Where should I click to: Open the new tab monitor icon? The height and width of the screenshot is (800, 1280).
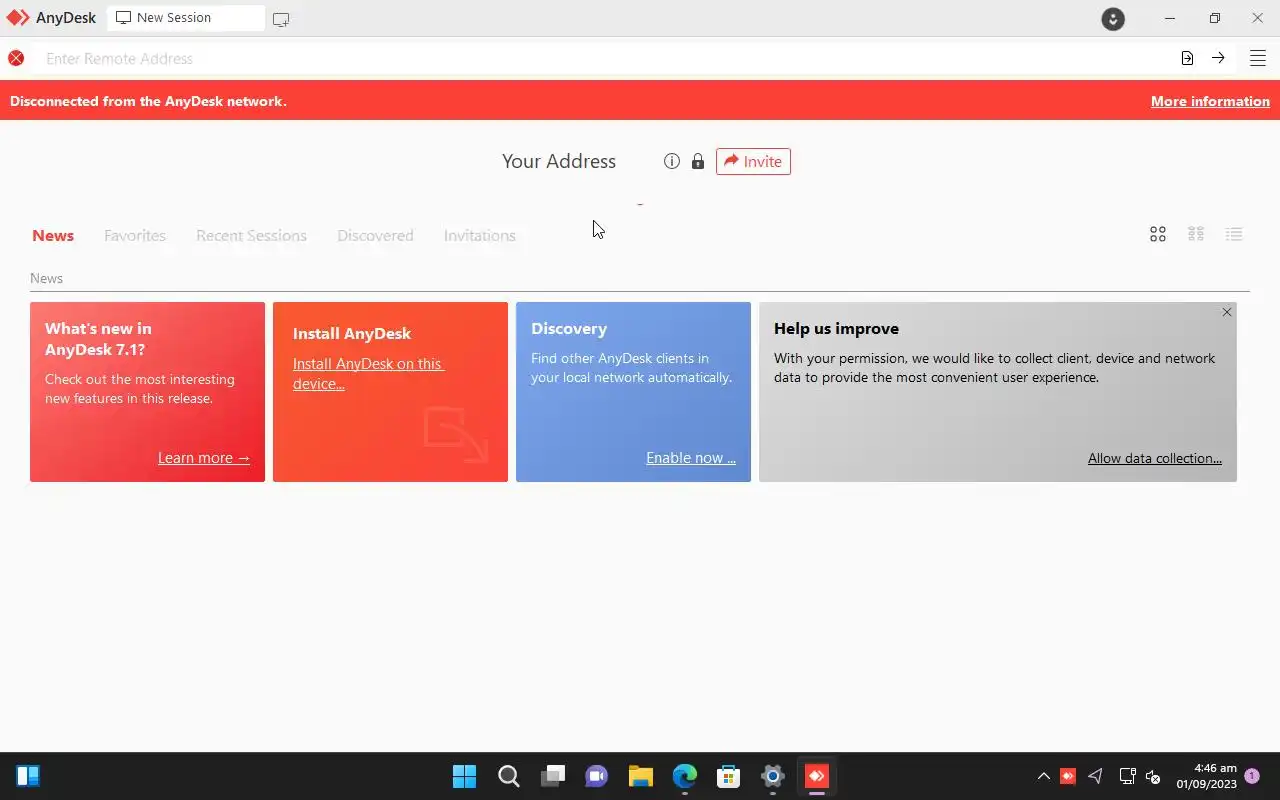point(281,19)
